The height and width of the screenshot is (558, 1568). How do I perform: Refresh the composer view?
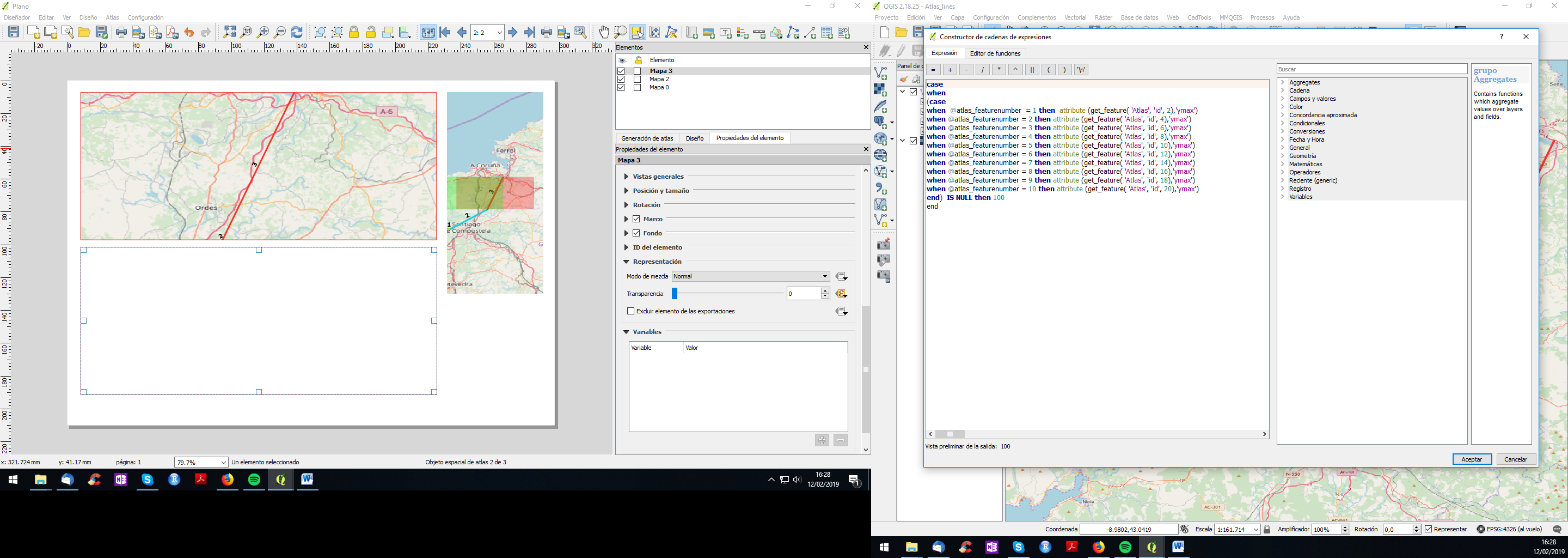(296, 32)
